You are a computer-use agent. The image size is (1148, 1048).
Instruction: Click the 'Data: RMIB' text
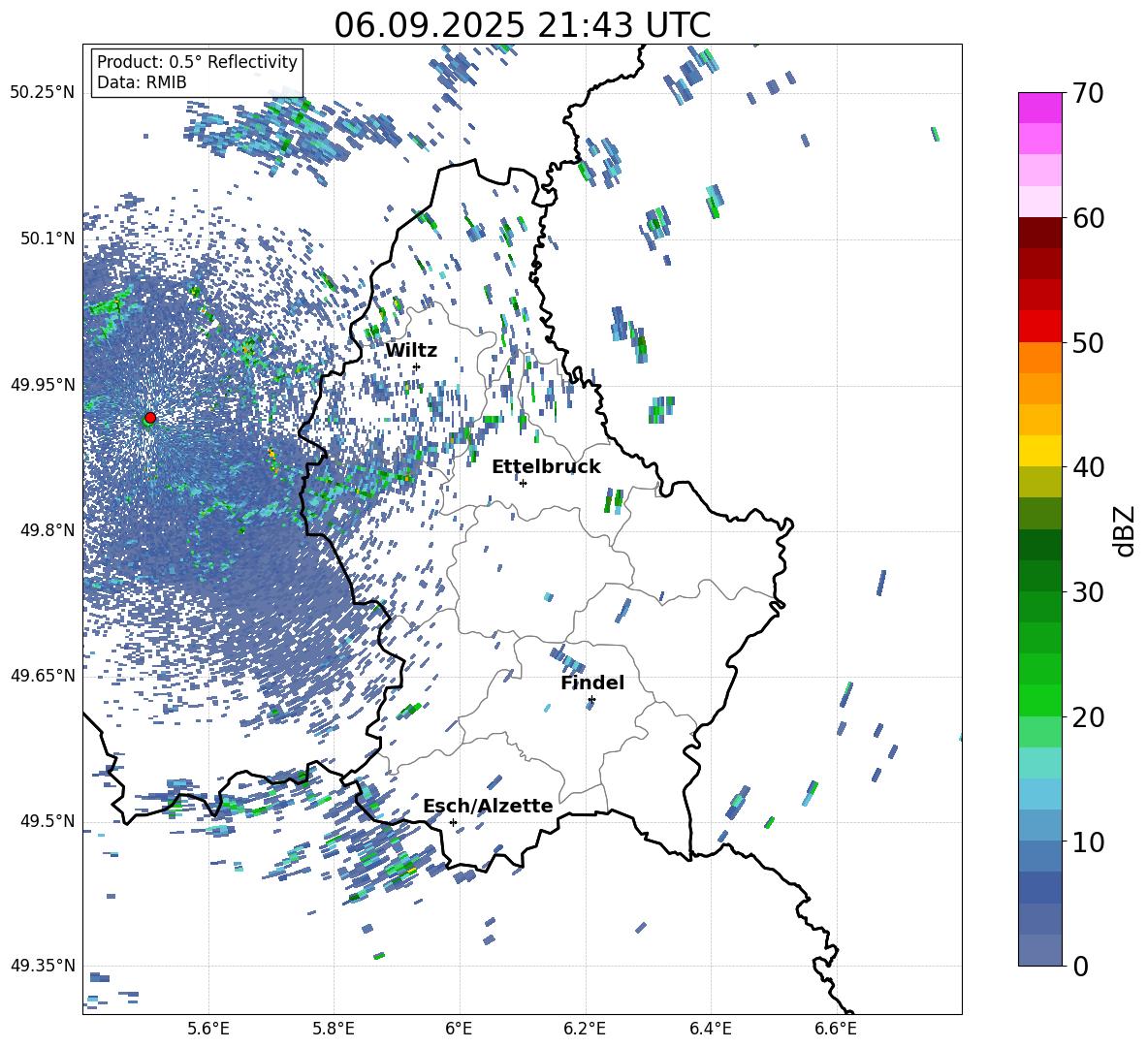pyautogui.click(x=142, y=82)
